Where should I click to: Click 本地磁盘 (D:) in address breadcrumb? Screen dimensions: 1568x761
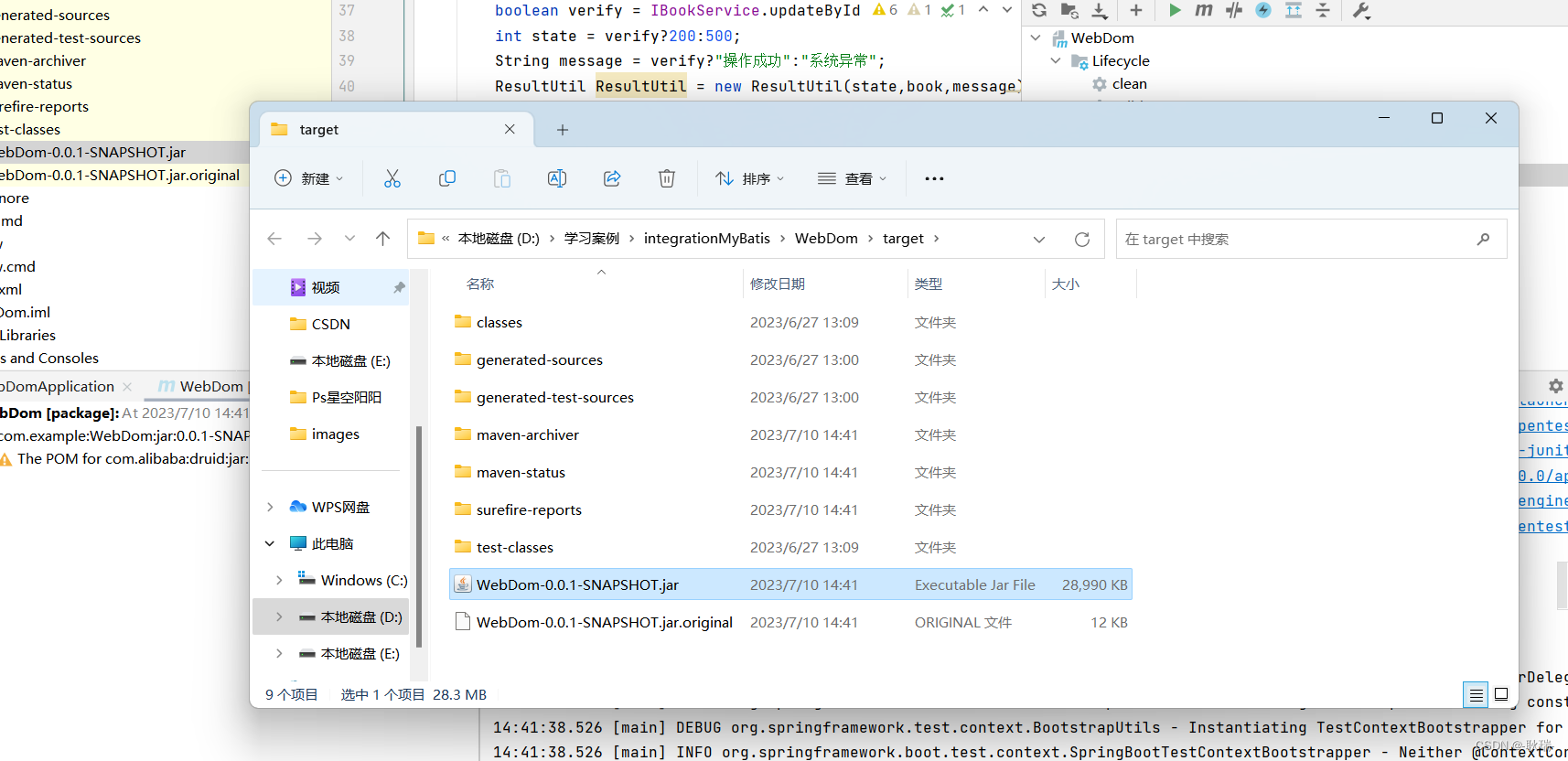tap(499, 239)
